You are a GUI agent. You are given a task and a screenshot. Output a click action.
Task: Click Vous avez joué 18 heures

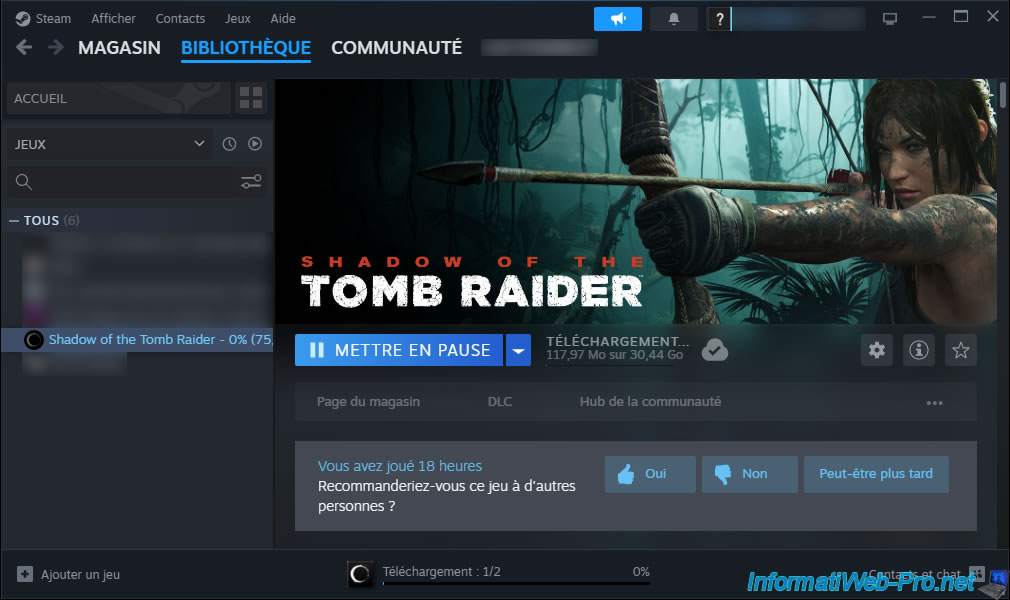pyautogui.click(x=400, y=466)
